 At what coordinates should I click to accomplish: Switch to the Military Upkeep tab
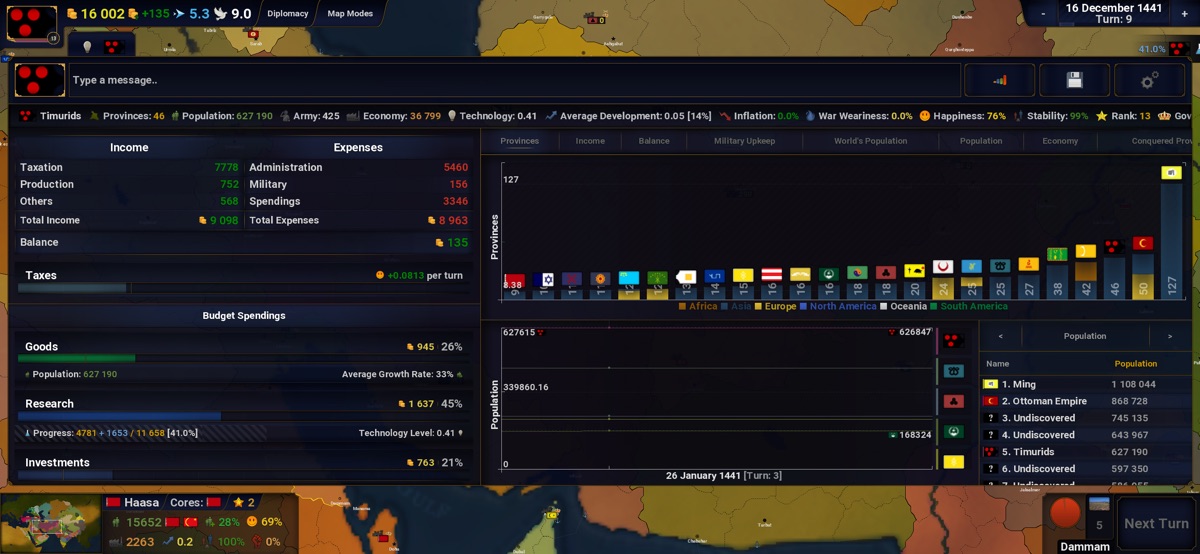point(744,141)
